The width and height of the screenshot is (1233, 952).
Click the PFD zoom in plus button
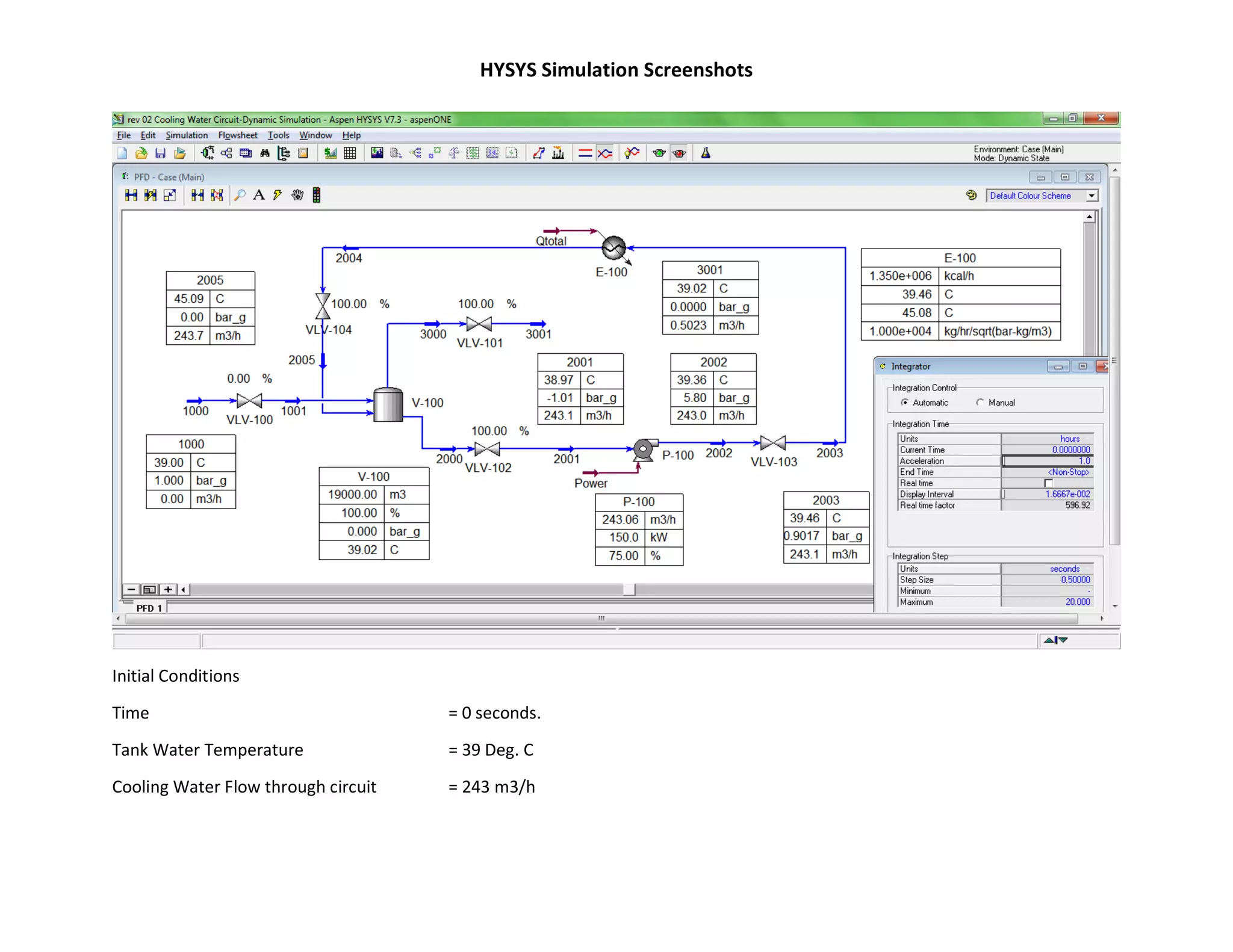[169, 590]
